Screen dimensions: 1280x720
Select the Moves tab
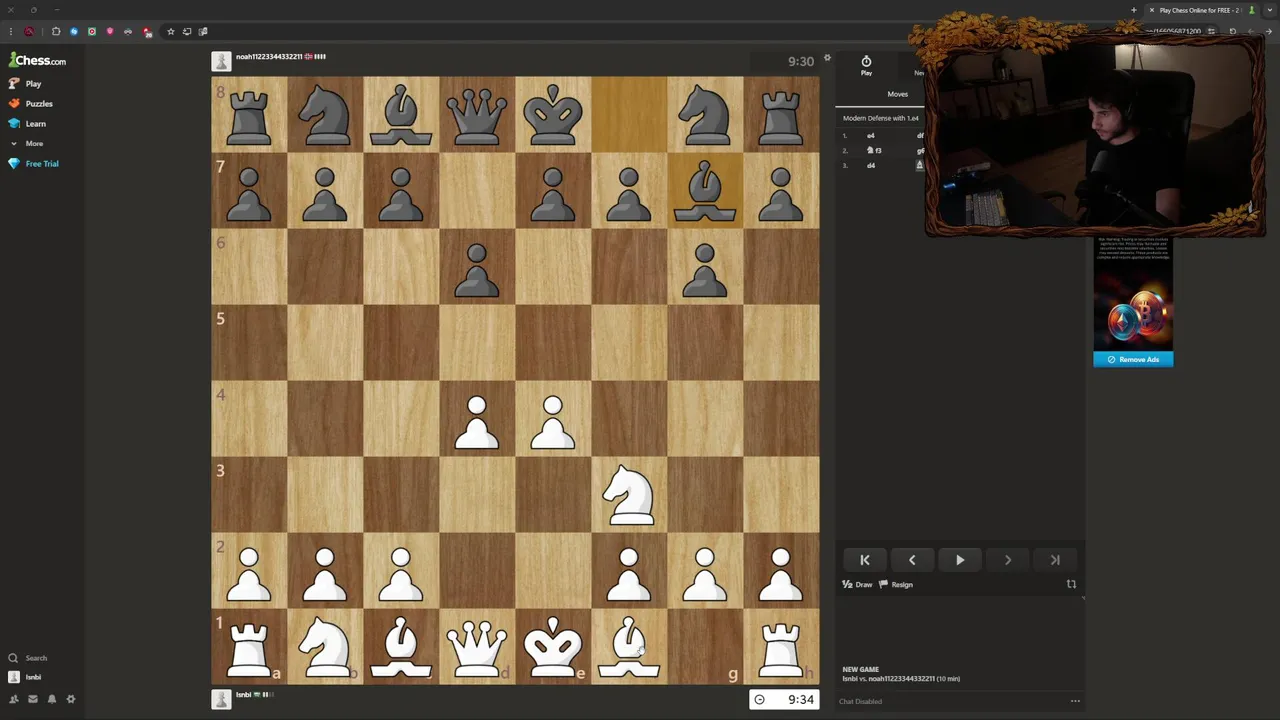click(898, 94)
